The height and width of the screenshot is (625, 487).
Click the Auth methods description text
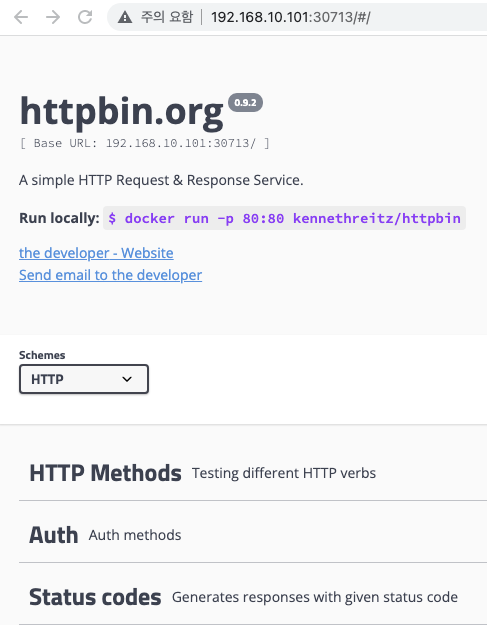click(x=135, y=535)
